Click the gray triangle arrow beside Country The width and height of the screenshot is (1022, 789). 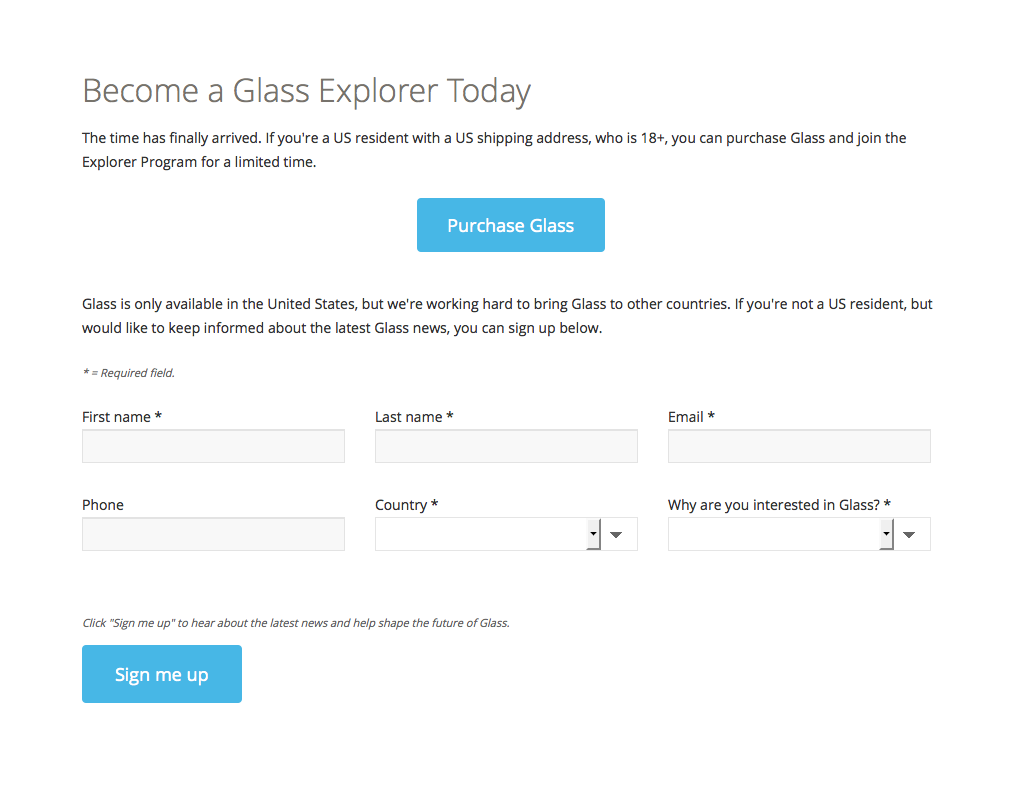click(x=617, y=535)
